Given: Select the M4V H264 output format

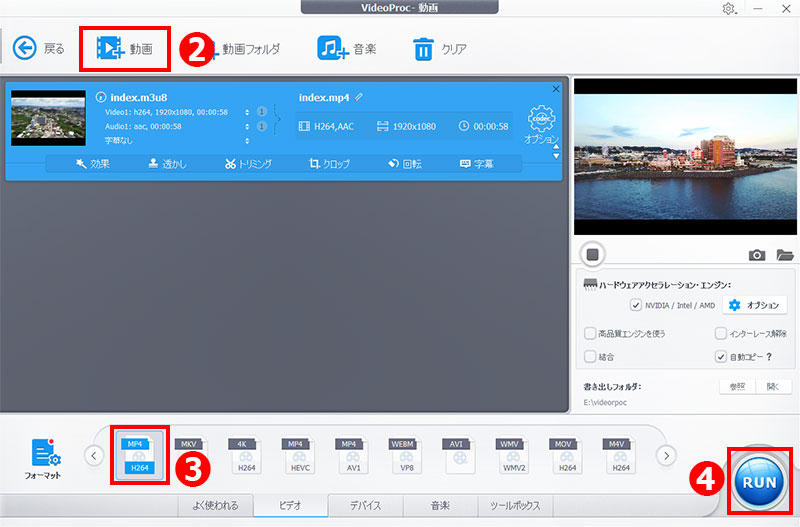Looking at the screenshot, I should 619,456.
